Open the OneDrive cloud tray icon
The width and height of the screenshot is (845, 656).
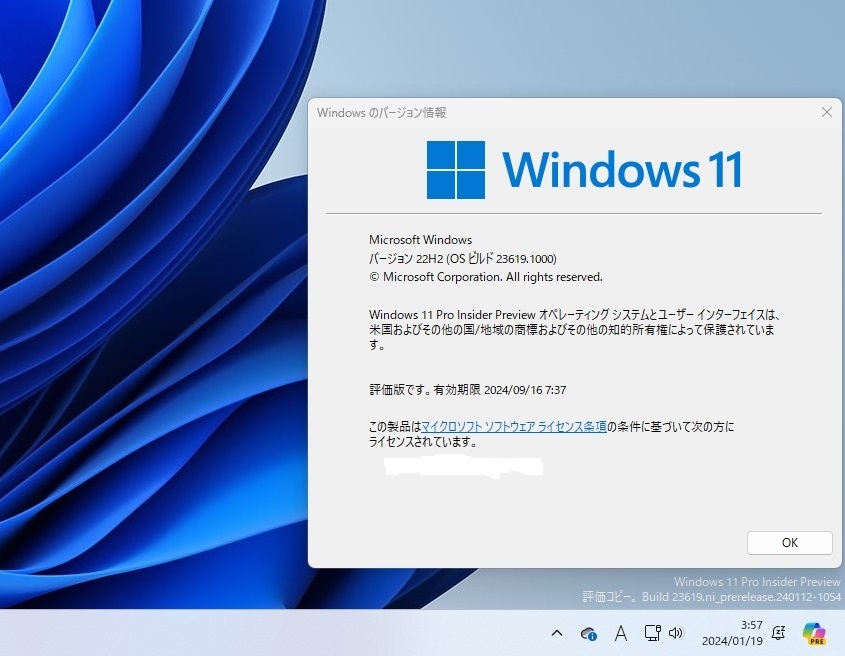pyautogui.click(x=588, y=633)
